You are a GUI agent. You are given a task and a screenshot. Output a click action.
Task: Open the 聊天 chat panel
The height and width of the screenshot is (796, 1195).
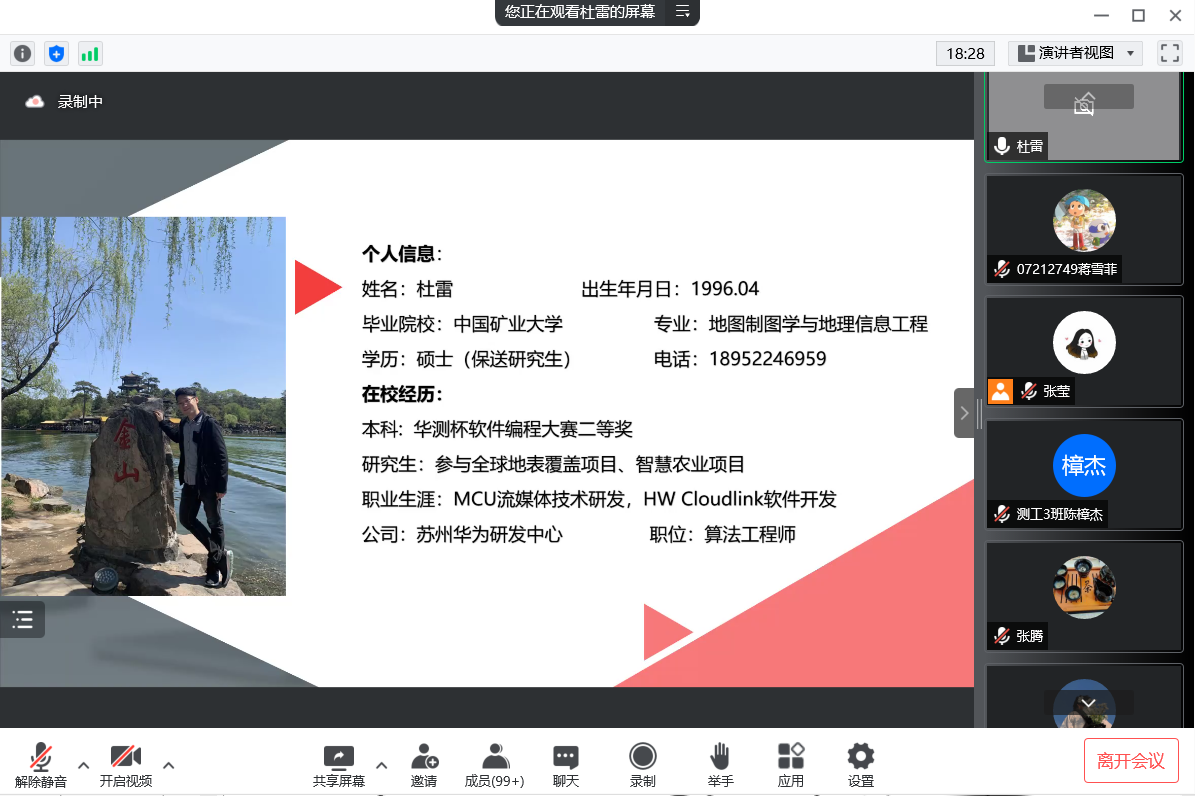pyautogui.click(x=566, y=764)
